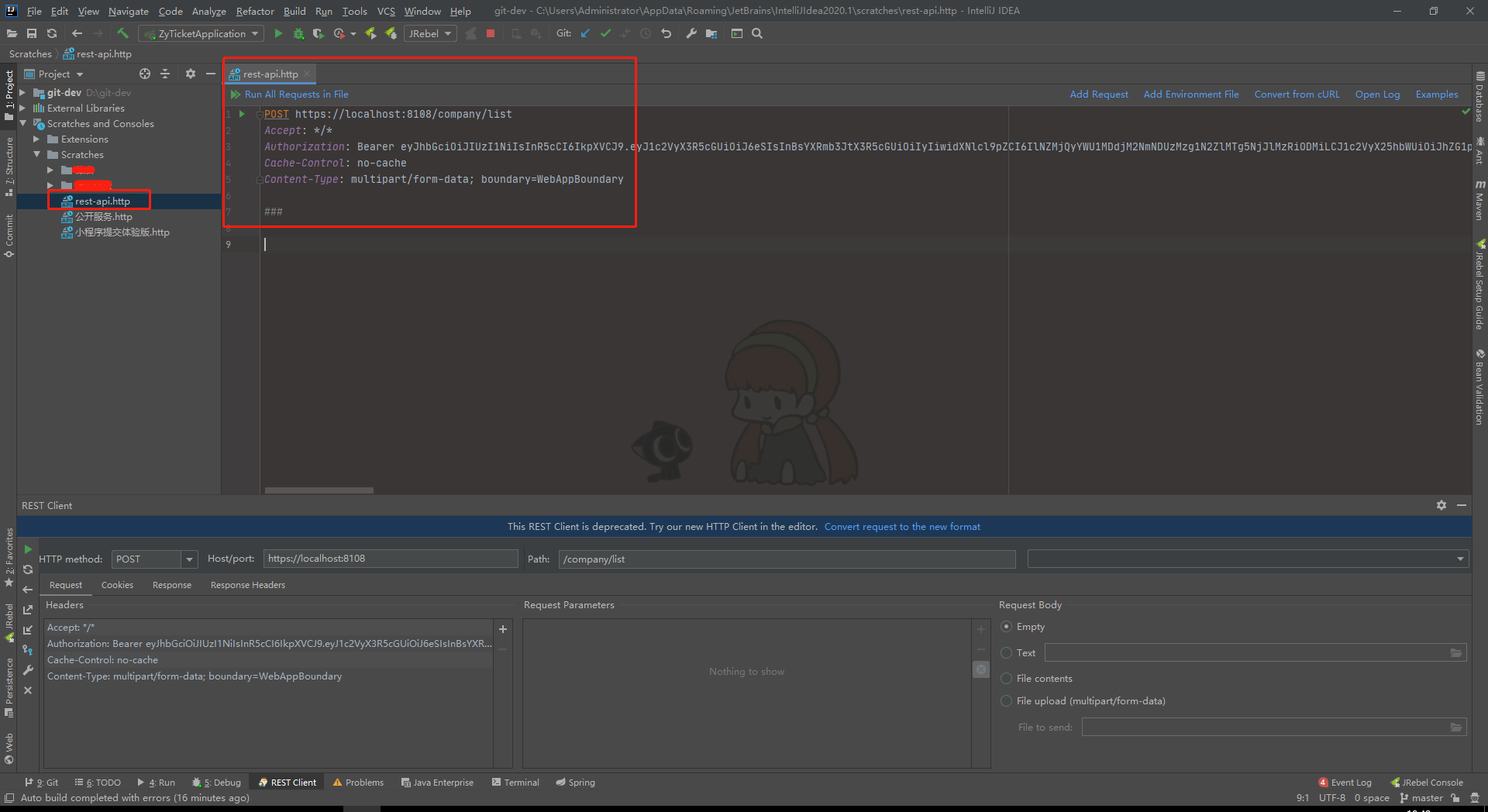Run the ZyTicketApplication with the green play icon

coord(278,33)
